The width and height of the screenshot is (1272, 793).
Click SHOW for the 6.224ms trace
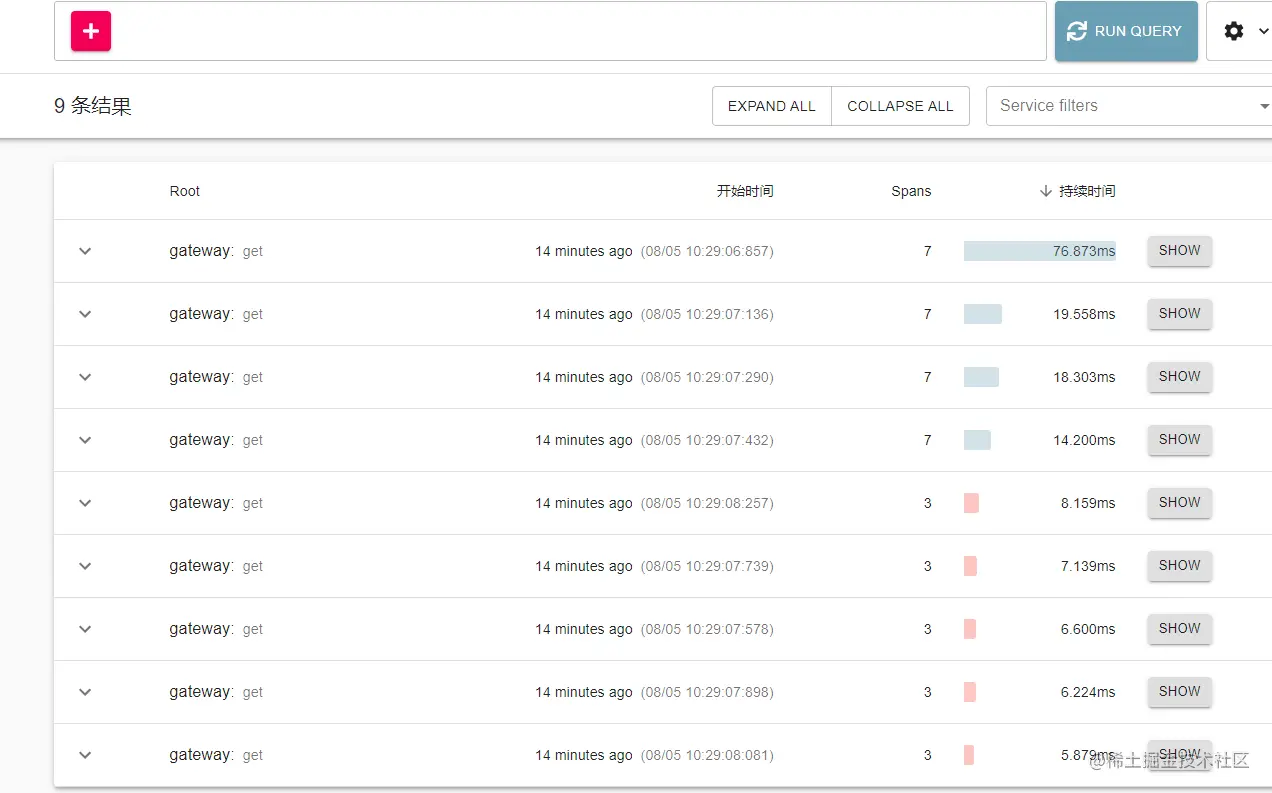tap(1180, 692)
